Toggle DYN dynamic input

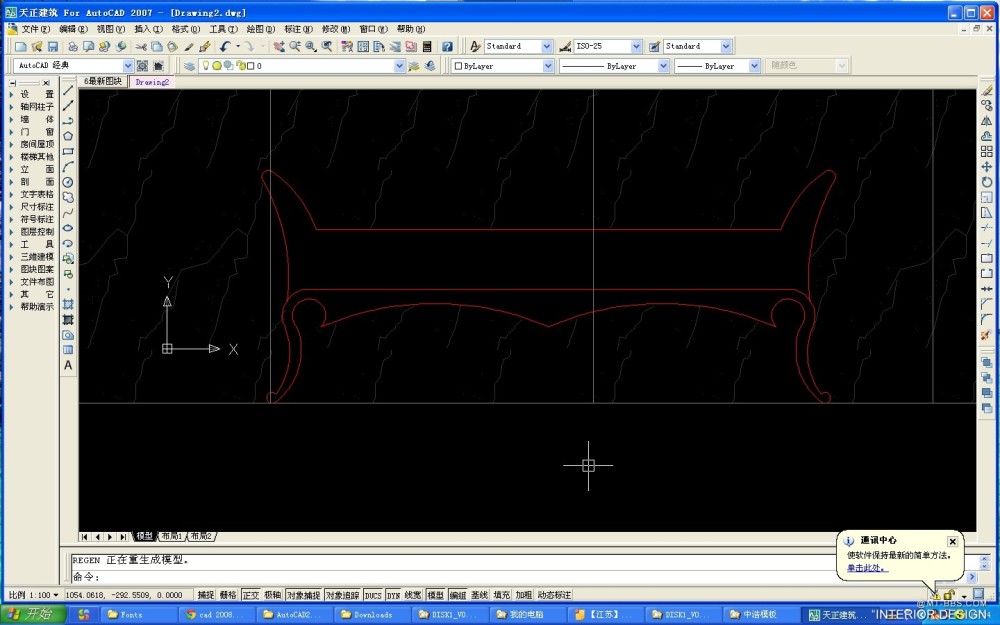(393, 595)
